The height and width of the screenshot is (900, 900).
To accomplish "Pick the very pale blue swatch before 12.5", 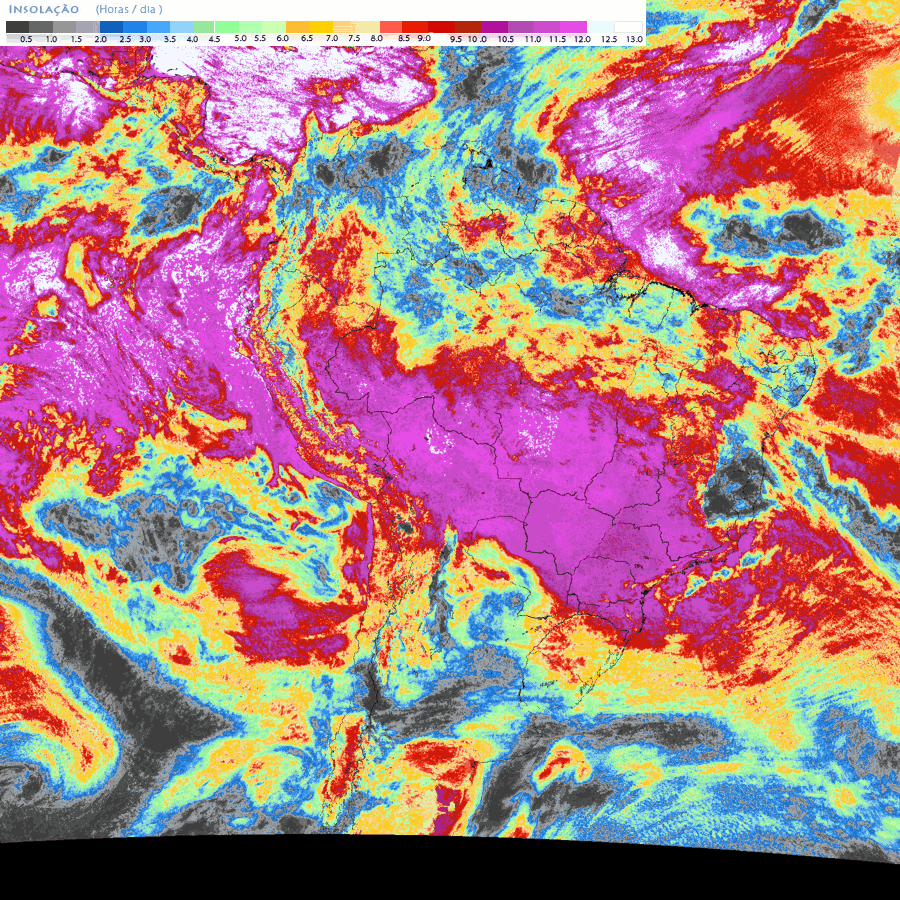I will 600,27.
